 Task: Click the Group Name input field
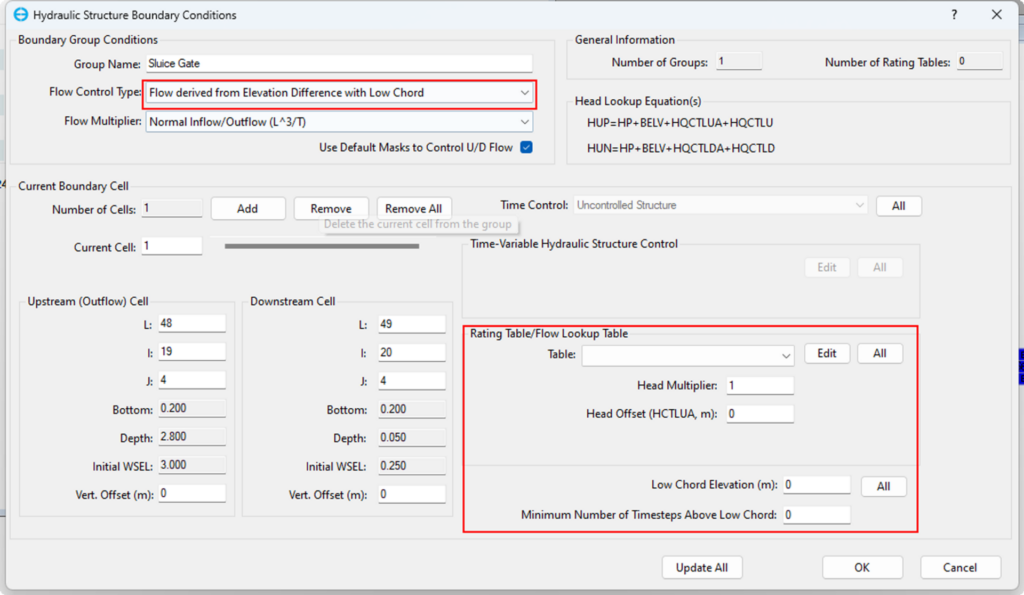pyautogui.click(x=339, y=63)
